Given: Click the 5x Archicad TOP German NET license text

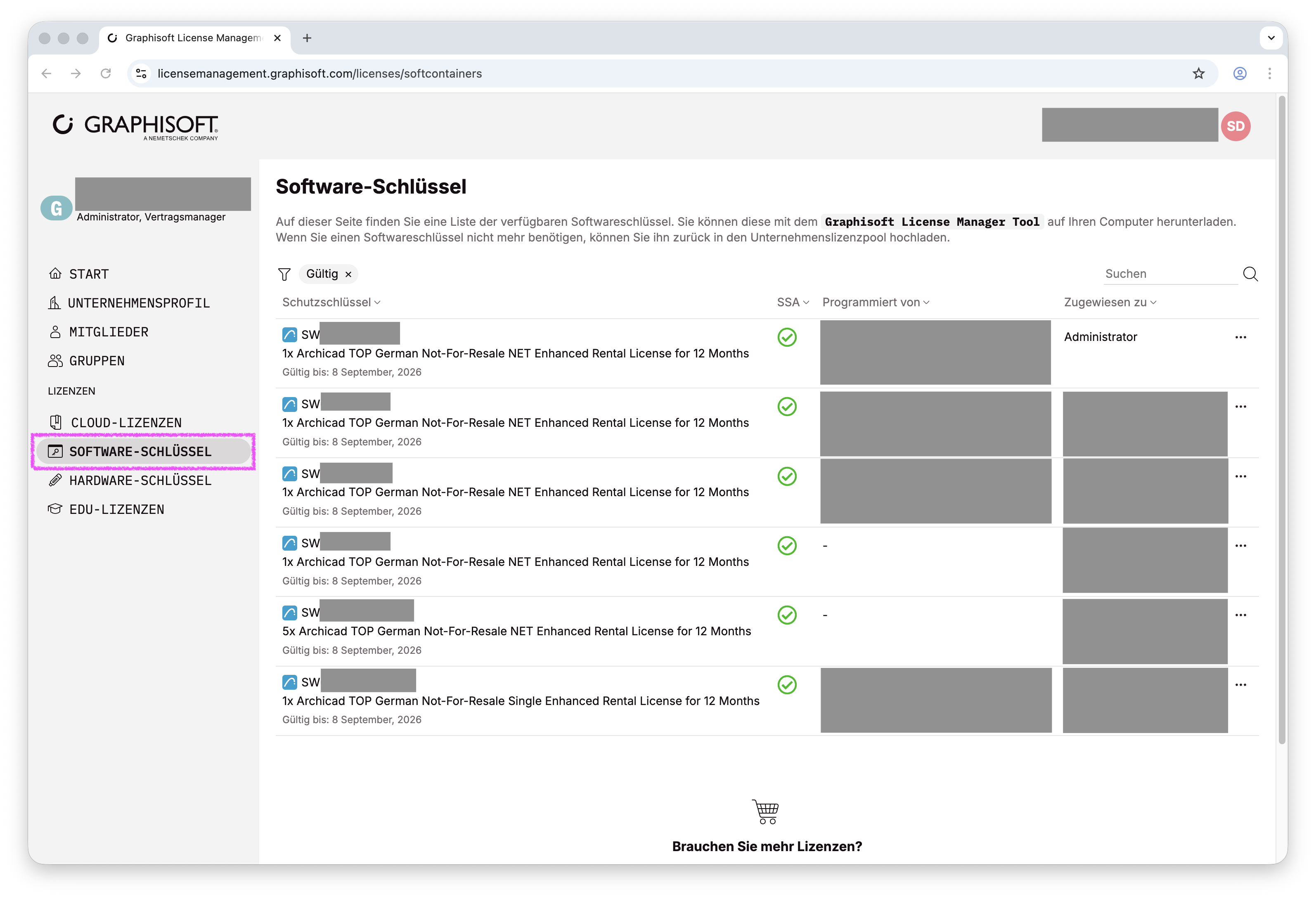Looking at the screenshot, I should pyautogui.click(x=516, y=631).
